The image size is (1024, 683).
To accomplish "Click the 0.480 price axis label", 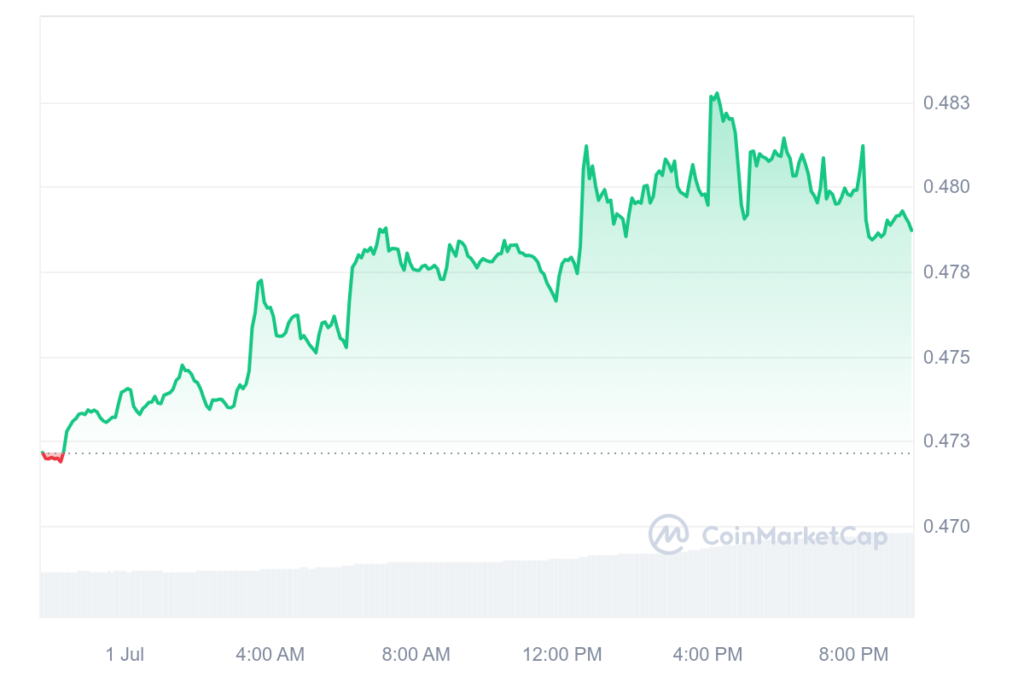I will pos(946,187).
